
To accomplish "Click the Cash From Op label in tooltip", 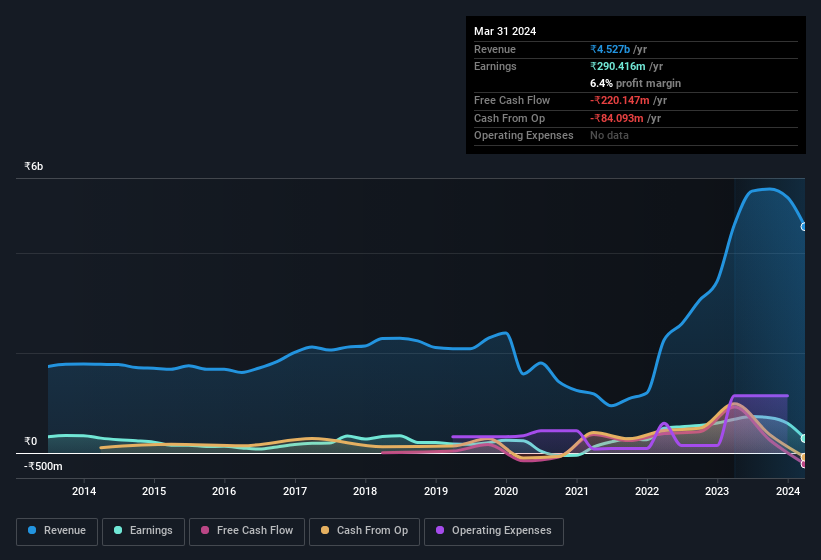I will 509,118.
